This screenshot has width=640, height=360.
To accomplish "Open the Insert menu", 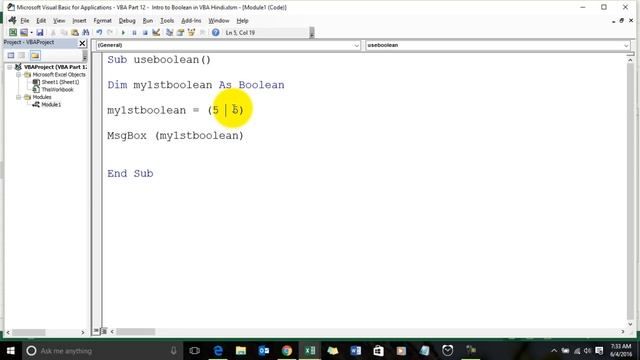I will tap(79, 20).
